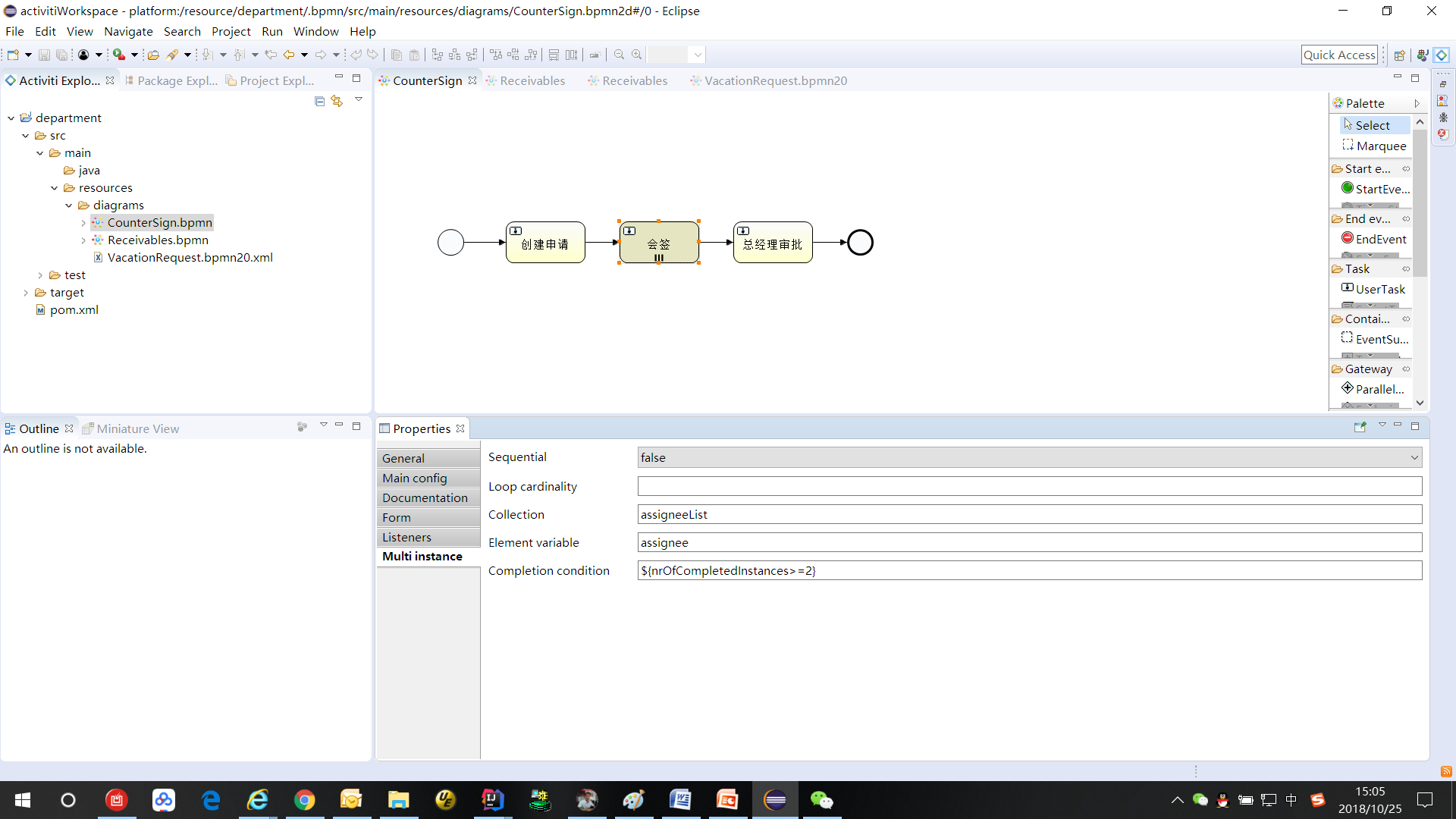Click the Search flashlight toolbar icon
1456x819 pixels.
click(173, 55)
